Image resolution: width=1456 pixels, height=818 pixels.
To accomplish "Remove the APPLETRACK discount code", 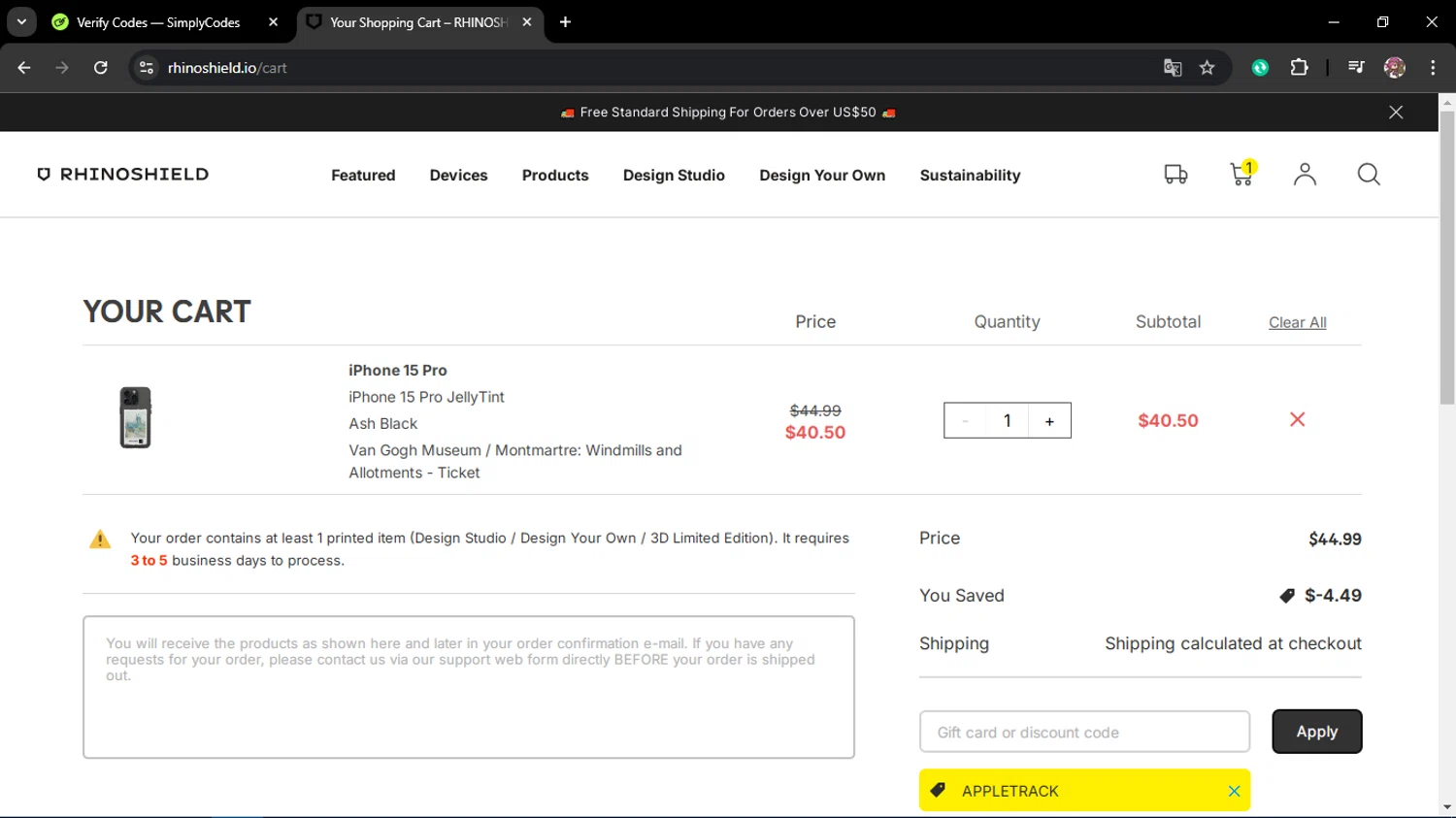I will click(1234, 791).
